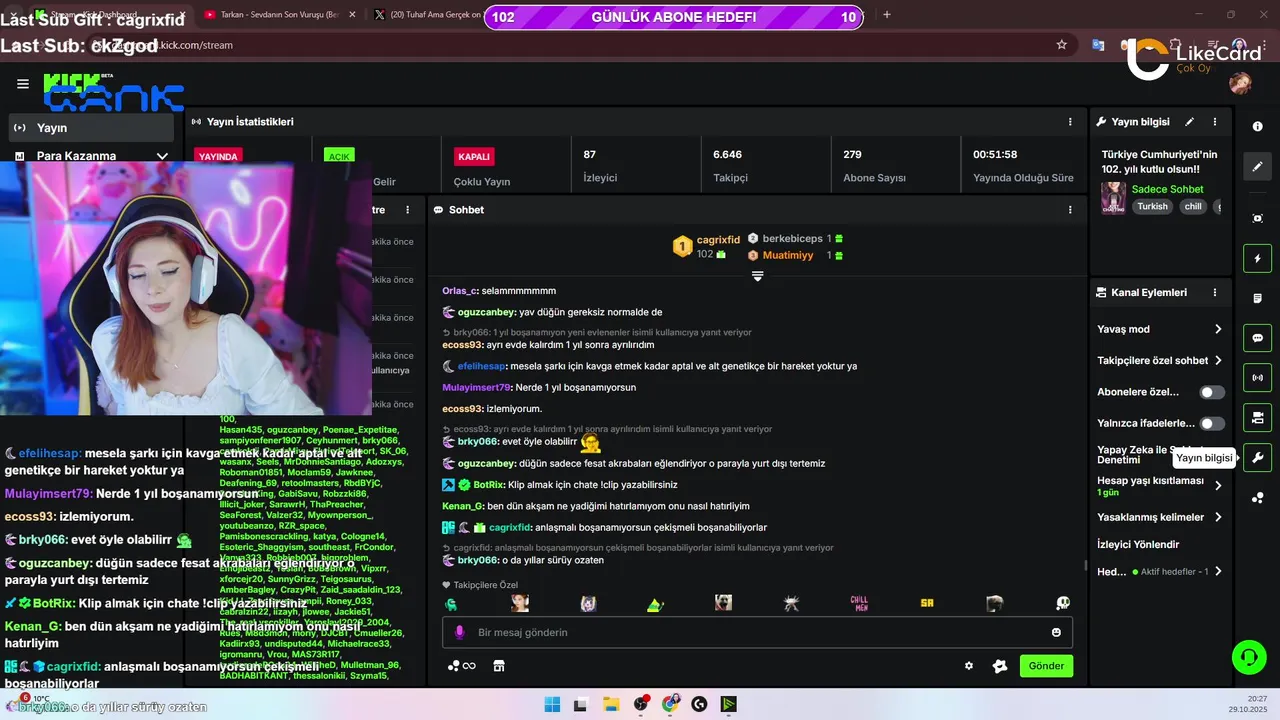Open Windows Start menu
Screen dimensions: 1280x720
tap(552, 704)
